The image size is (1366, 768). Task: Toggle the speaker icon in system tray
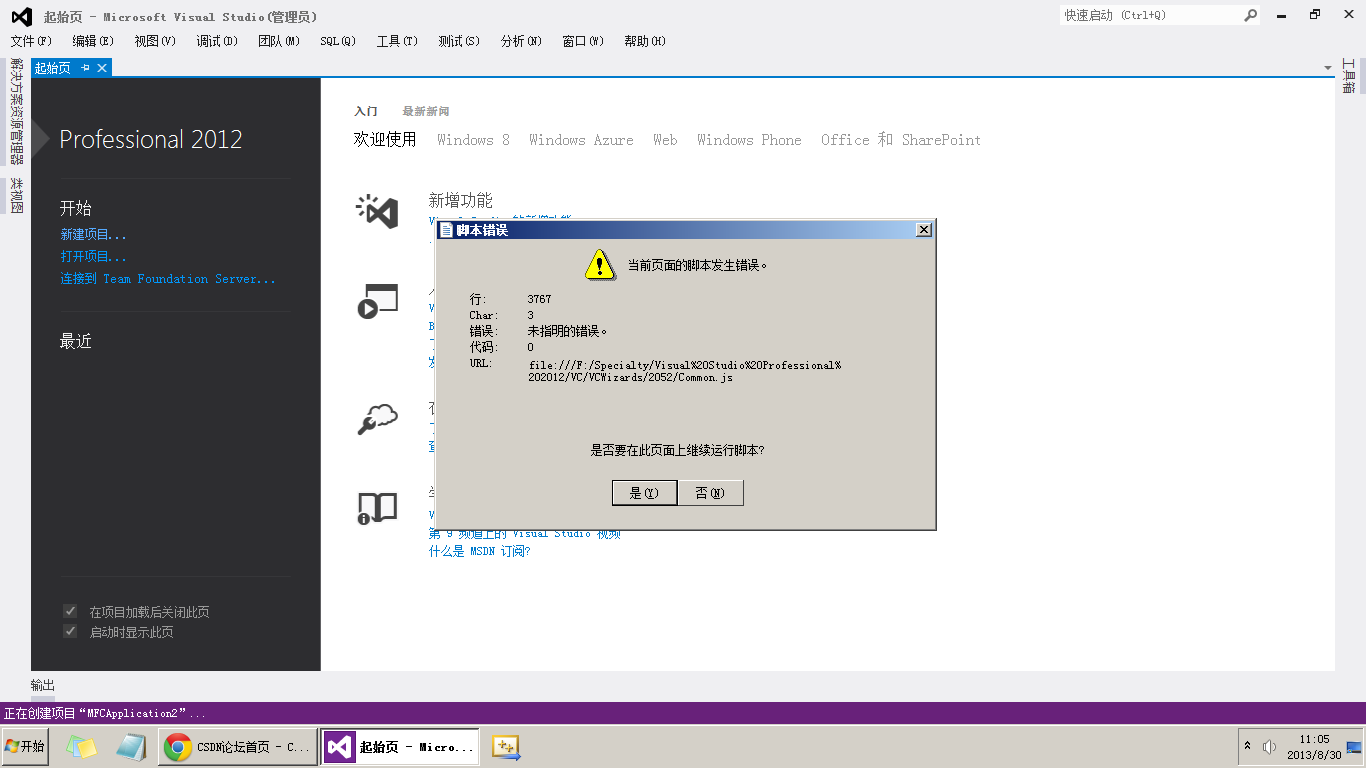click(1268, 746)
